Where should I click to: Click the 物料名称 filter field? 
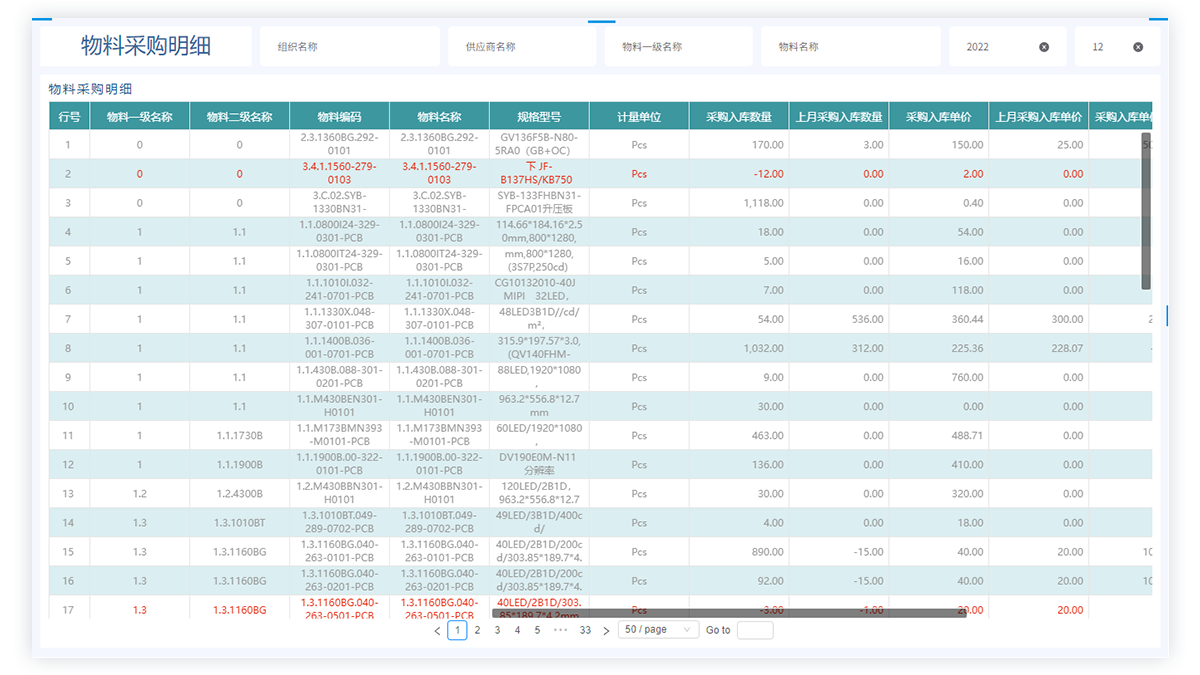point(850,47)
